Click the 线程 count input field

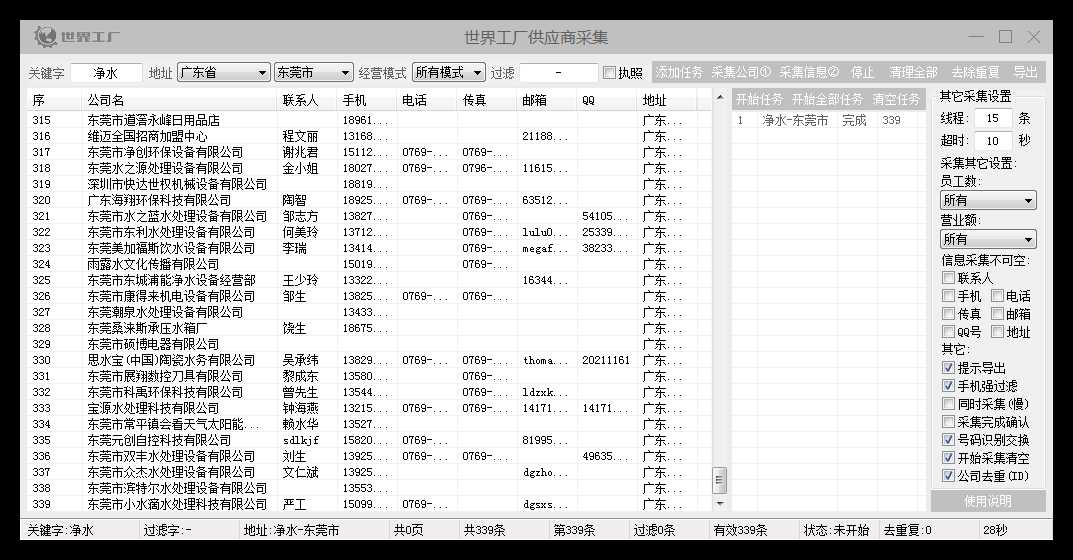(992, 118)
